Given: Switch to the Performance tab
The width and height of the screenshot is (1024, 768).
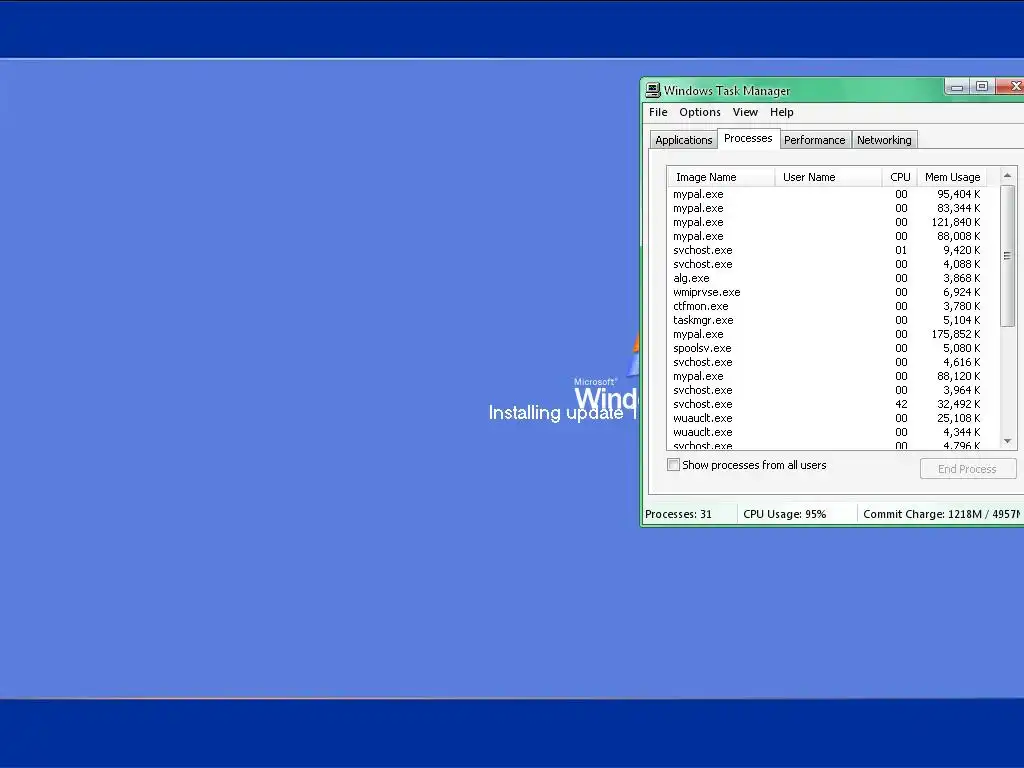Looking at the screenshot, I should point(814,140).
